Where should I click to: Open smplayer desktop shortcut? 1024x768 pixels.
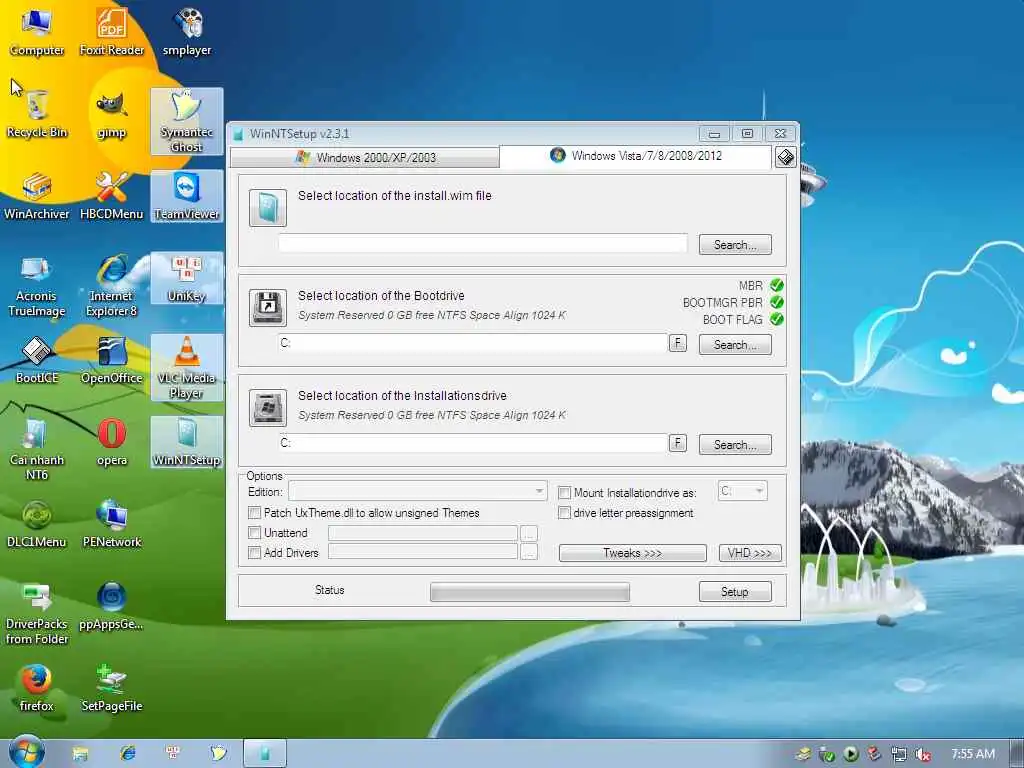(187, 32)
